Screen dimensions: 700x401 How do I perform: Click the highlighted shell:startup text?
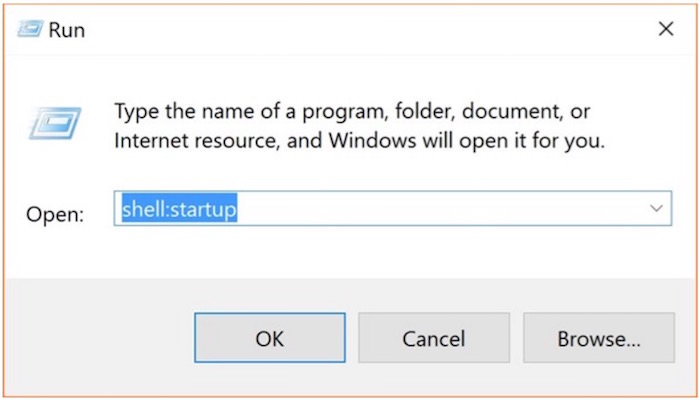coord(179,209)
